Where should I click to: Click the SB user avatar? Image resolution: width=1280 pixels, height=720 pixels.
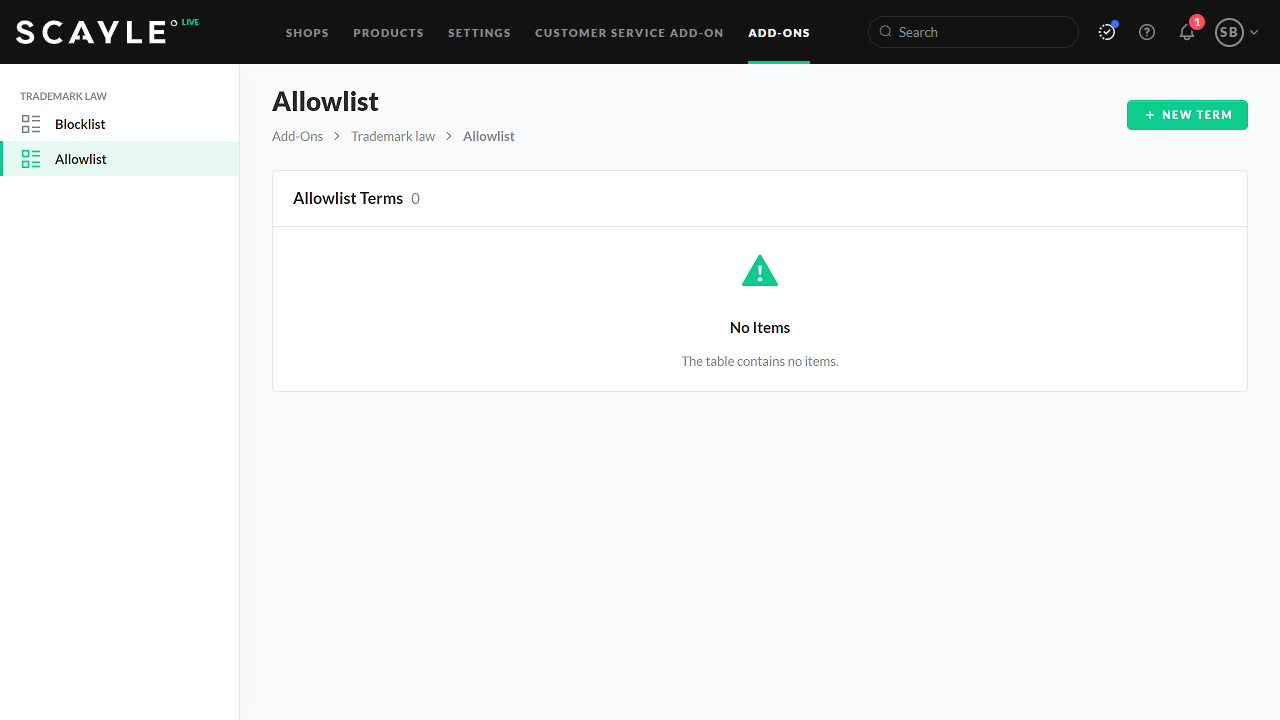[1228, 32]
